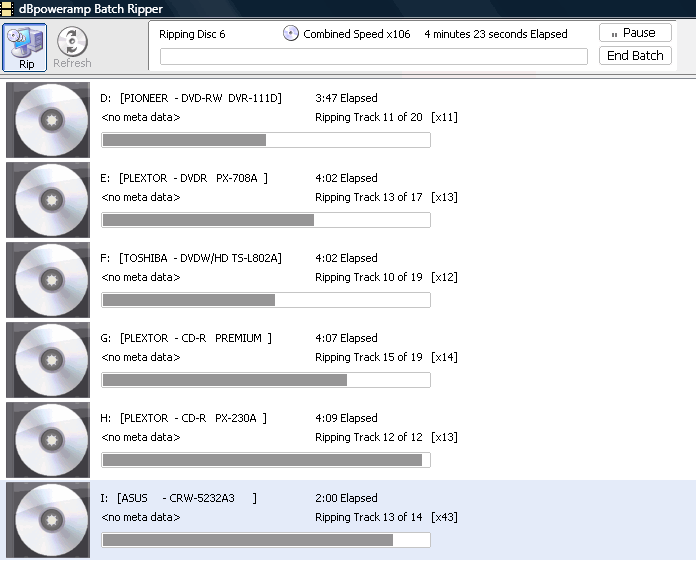The image size is (696, 568).
Task: Click the overall batch progress bar
Action: point(374,57)
